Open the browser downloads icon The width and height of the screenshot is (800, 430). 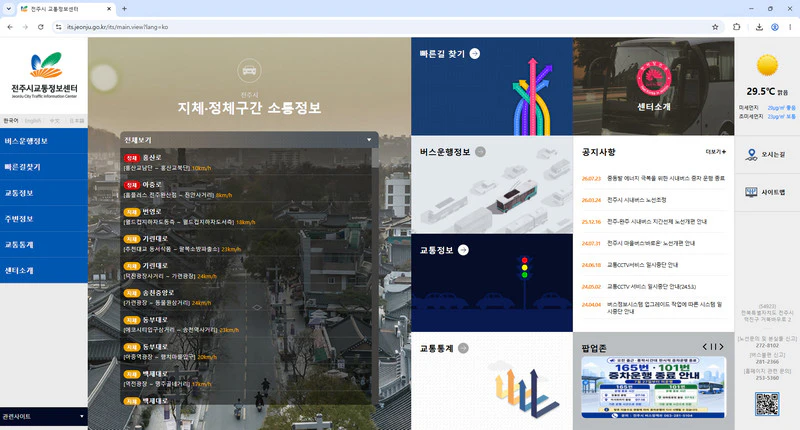(759, 27)
